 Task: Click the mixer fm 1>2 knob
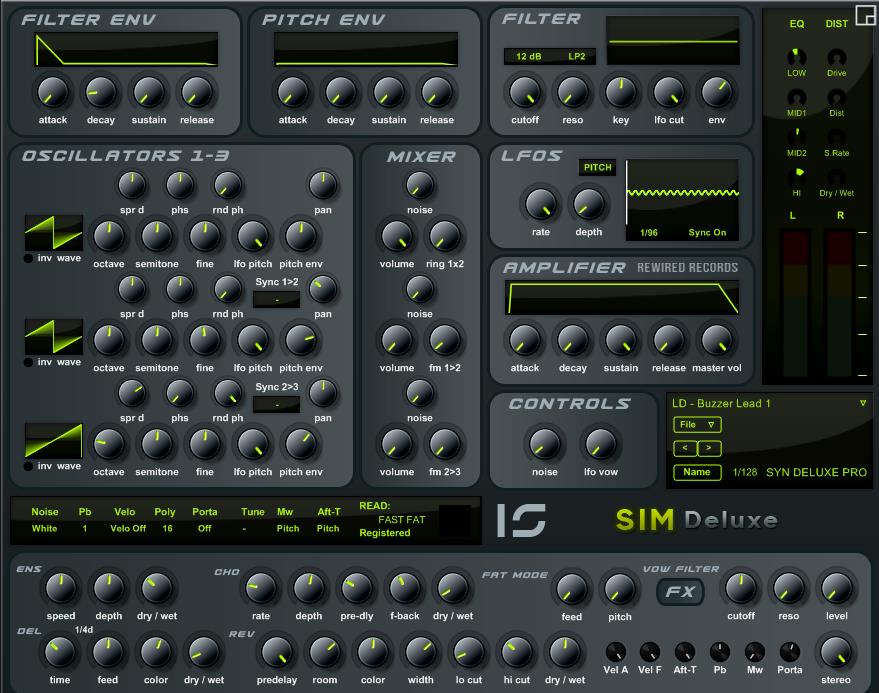pyautogui.click(x=445, y=341)
